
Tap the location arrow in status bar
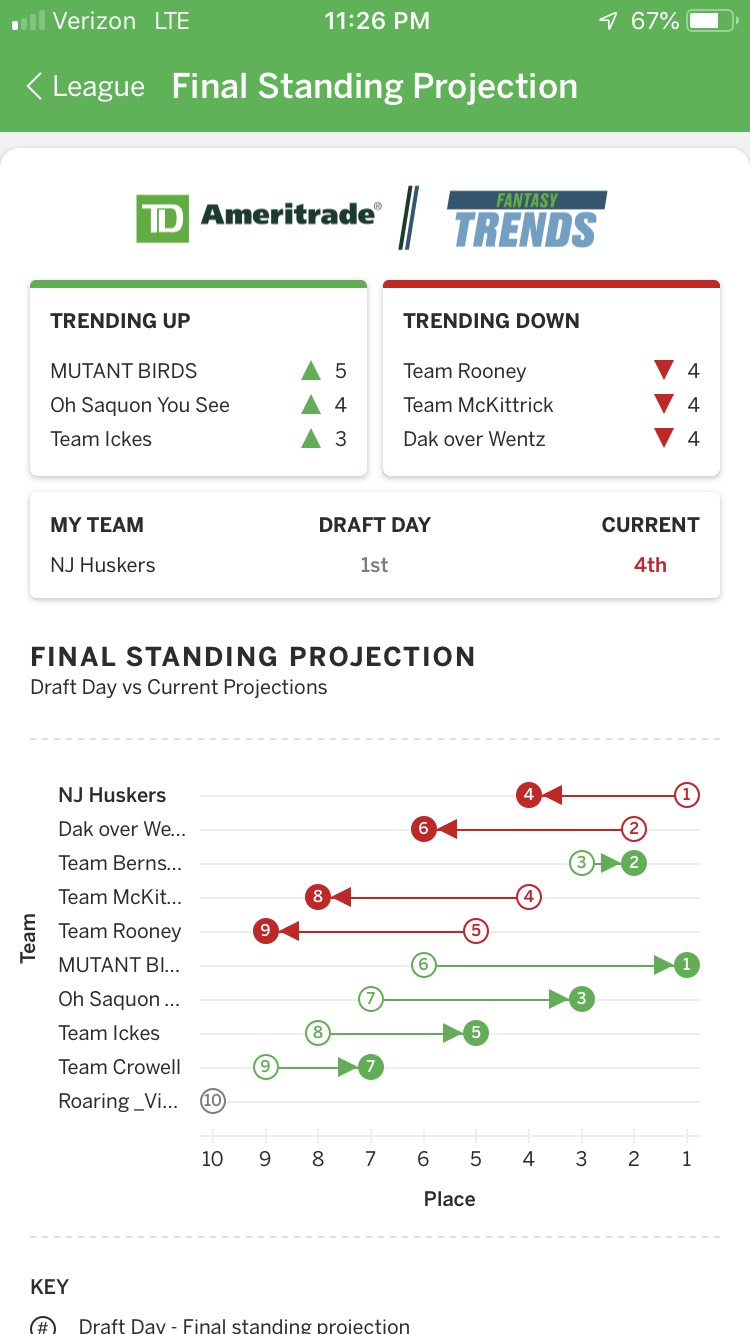(607, 21)
